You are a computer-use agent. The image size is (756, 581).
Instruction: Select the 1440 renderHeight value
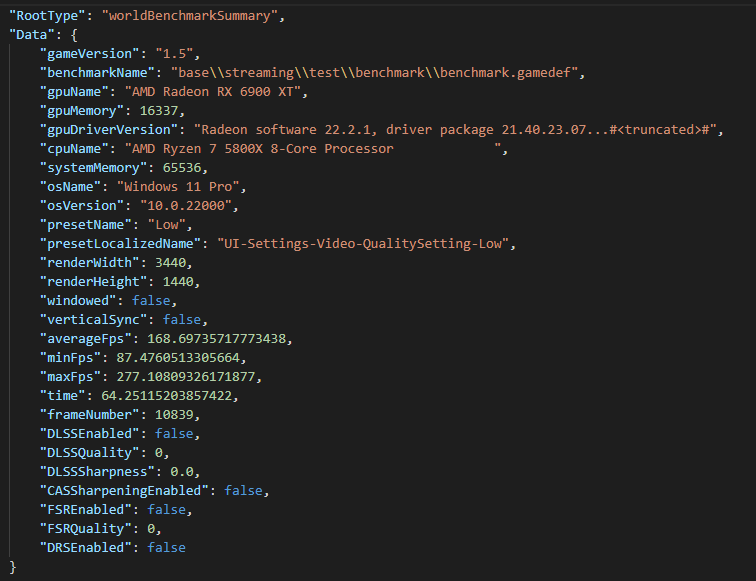click(x=178, y=282)
